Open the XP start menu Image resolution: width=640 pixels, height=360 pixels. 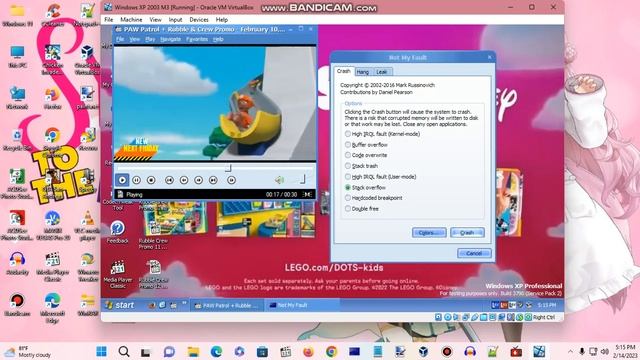[120, 305]
